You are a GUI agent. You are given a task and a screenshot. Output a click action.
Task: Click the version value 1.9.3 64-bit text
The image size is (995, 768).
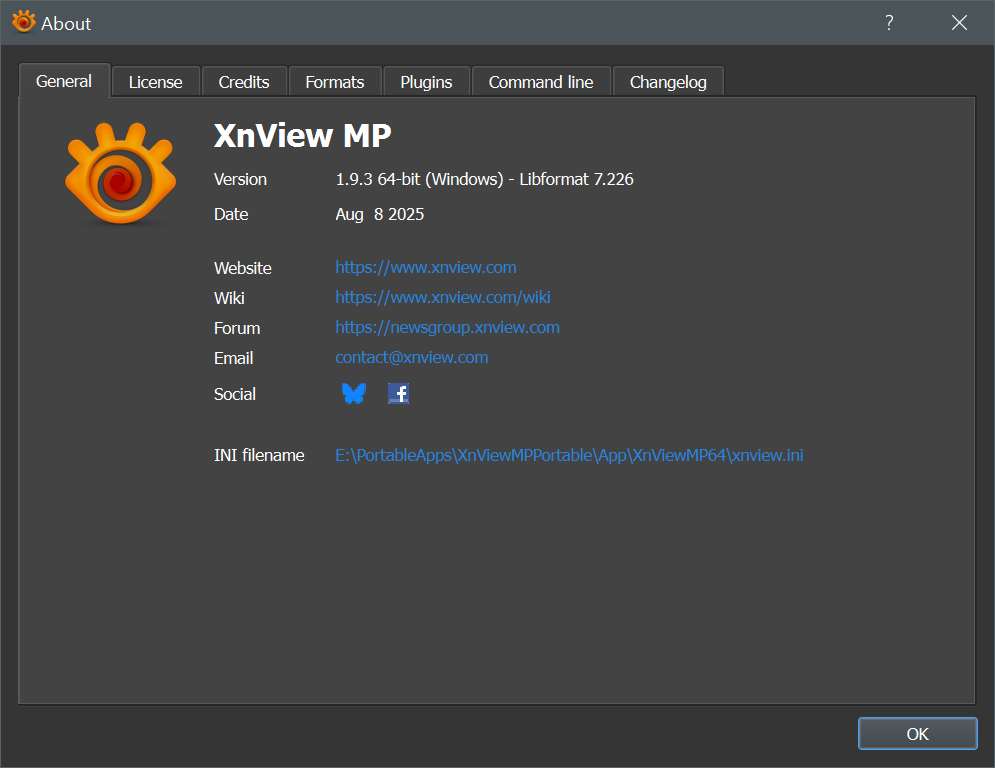[x=484, y=179]
